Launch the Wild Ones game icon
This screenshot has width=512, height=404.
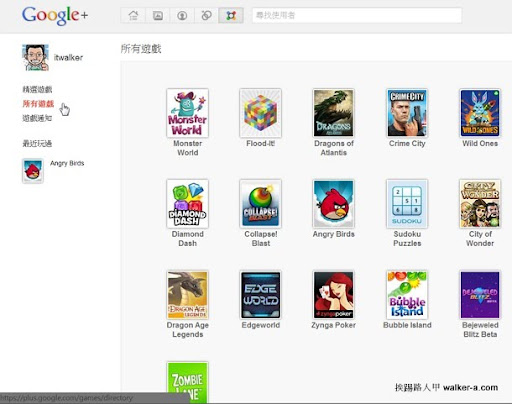(x=480, y=113)
